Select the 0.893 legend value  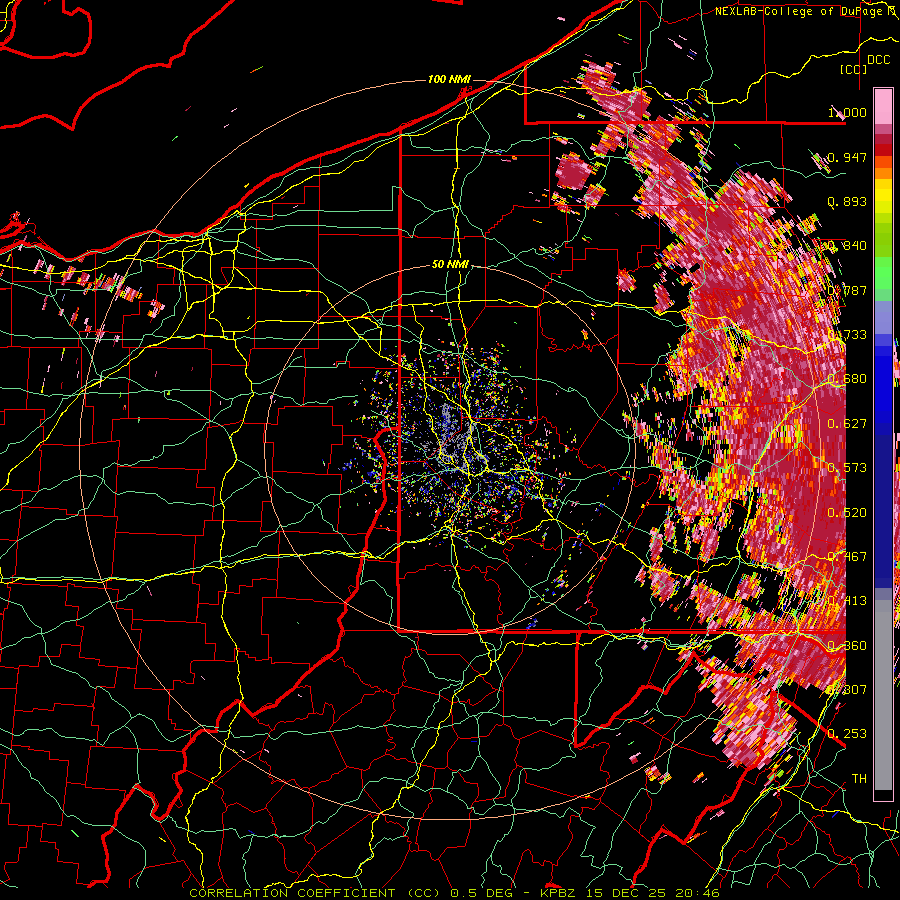point(847,201)
